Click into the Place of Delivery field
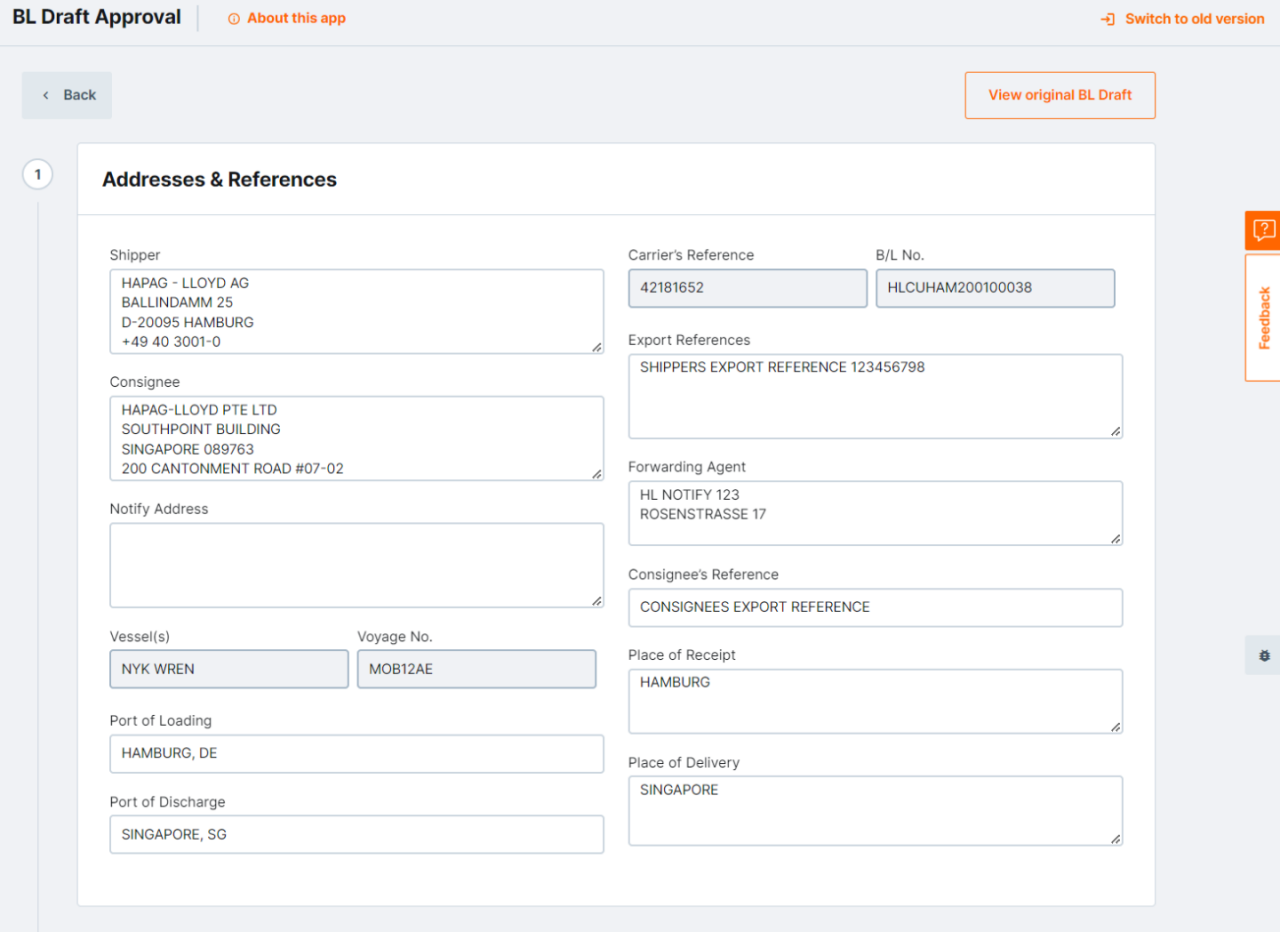The width and height of the screenshot is (1280, 932). click(x=875, y=810)
